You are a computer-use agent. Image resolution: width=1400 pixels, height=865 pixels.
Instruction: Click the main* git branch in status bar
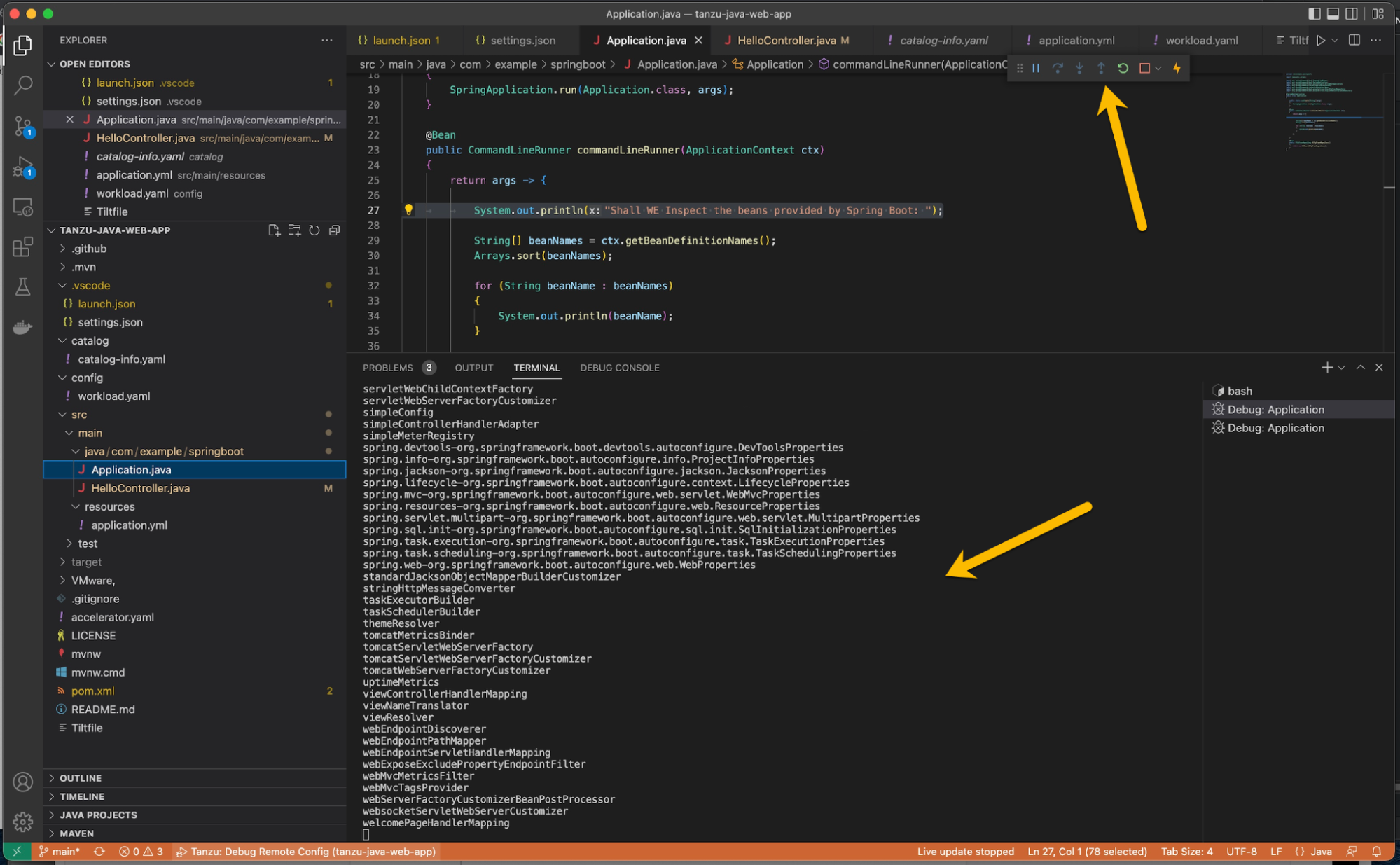(x=60, y=852)
